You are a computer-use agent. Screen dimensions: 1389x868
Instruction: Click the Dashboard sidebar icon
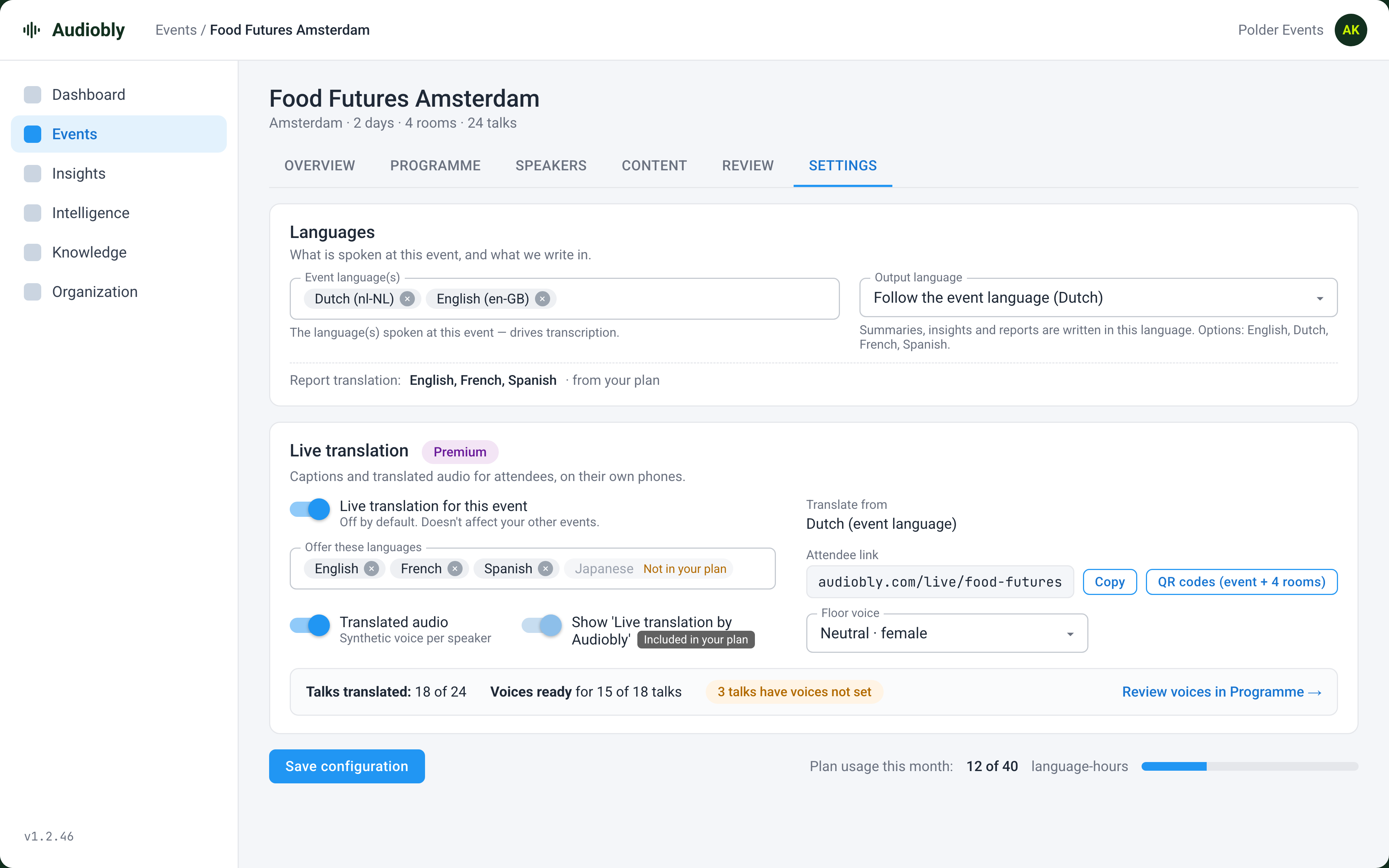[33, 95]
